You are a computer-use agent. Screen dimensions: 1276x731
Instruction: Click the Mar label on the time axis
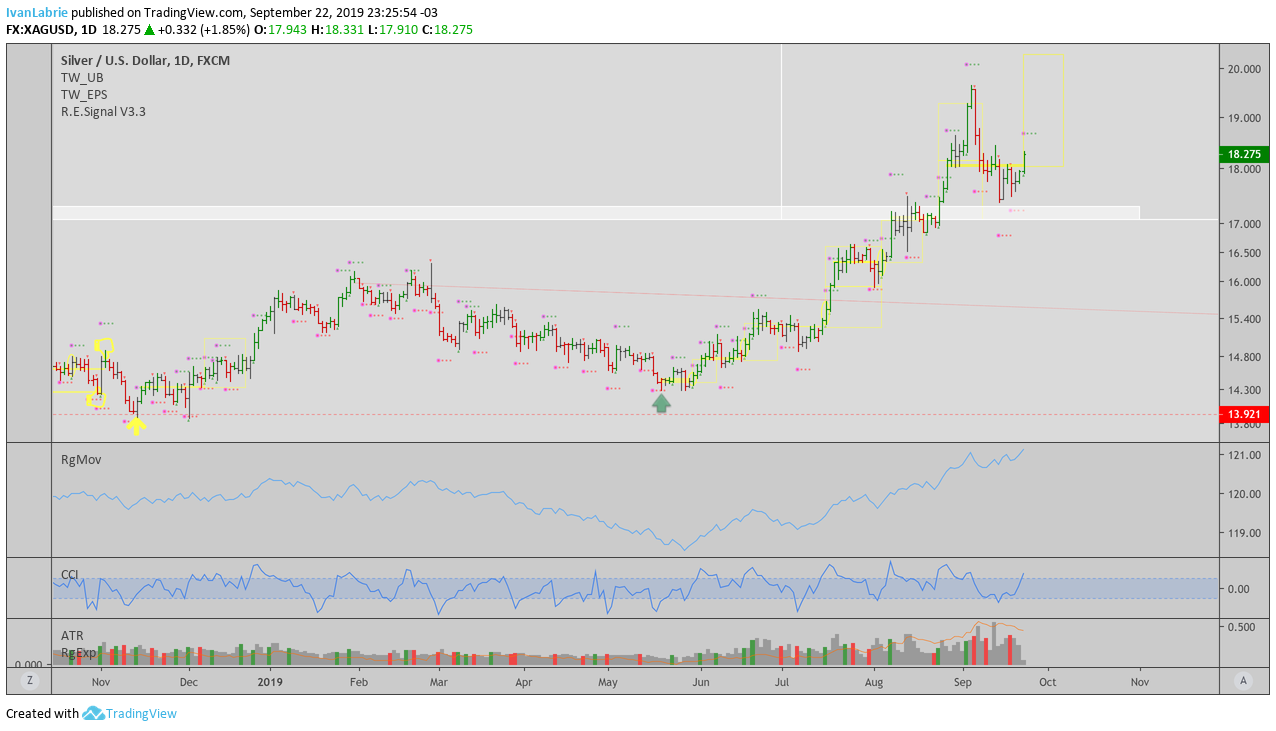[x=438, y=682]
